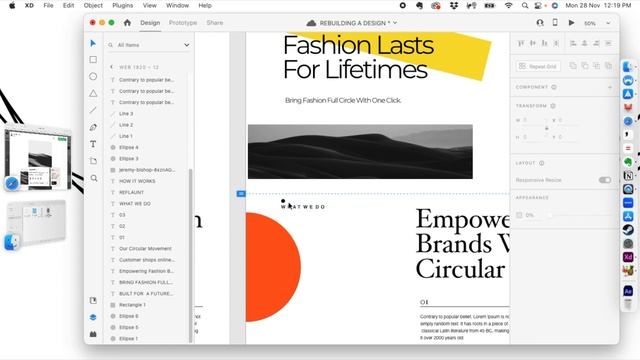Click the Distribute Horizontally icon

608,43
